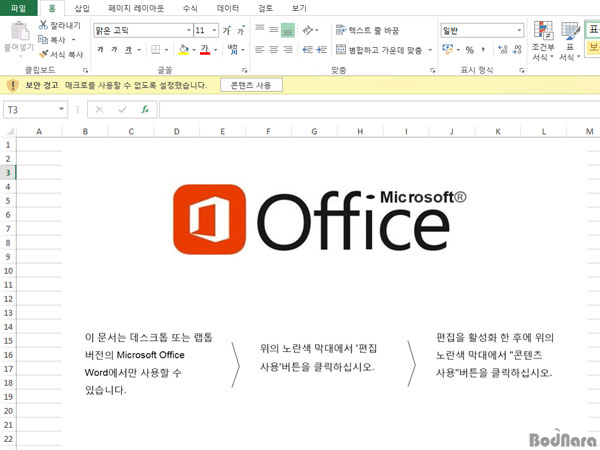The width and height of the screenshot is (600, 450).
Task: Click inside the formula bar input
Action: point(379,110)
